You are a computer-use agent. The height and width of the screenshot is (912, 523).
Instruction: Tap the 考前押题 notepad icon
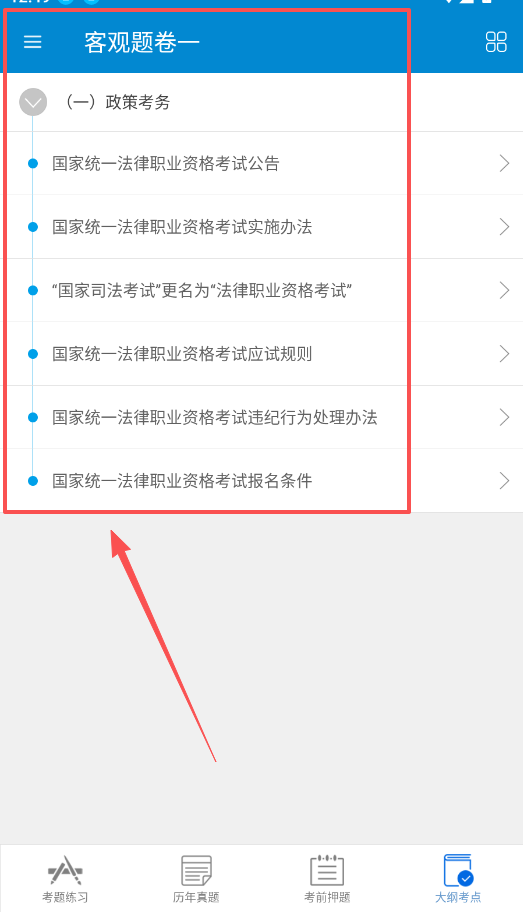point(327,870)
